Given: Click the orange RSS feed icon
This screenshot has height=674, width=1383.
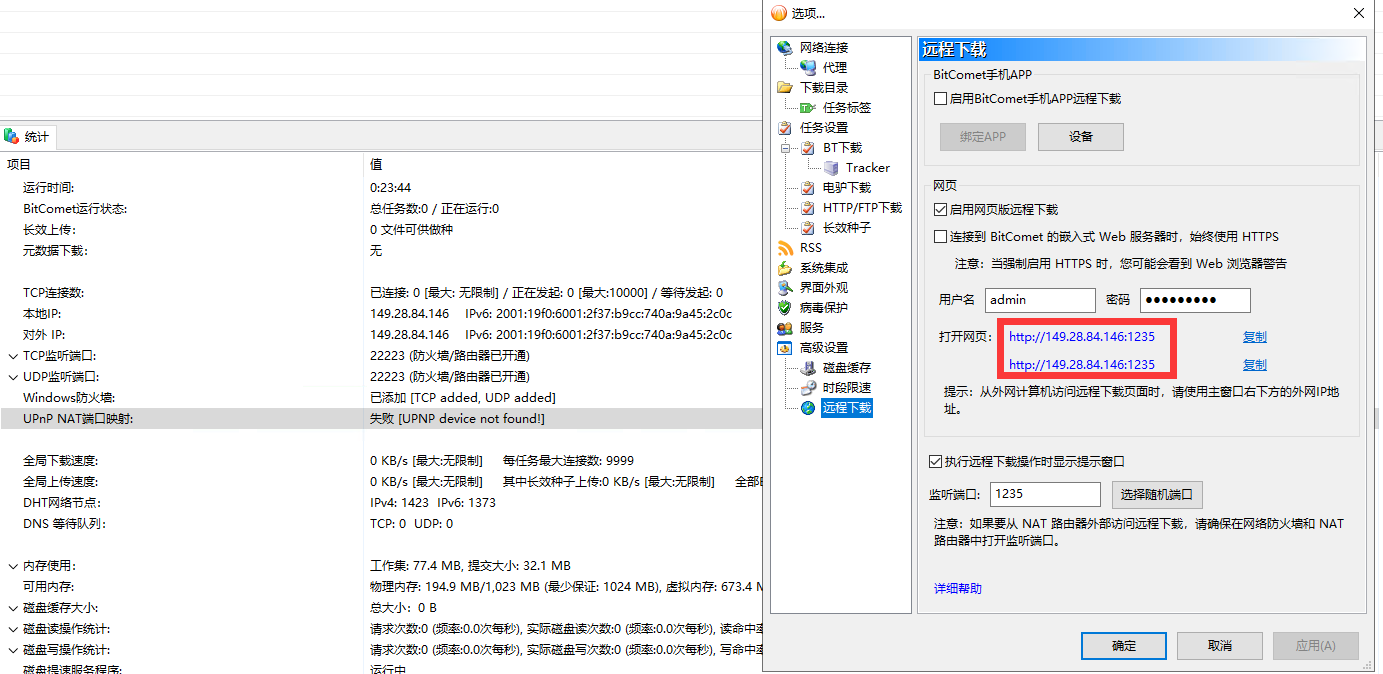Looking at the screenshot, I should click(784, 248).
